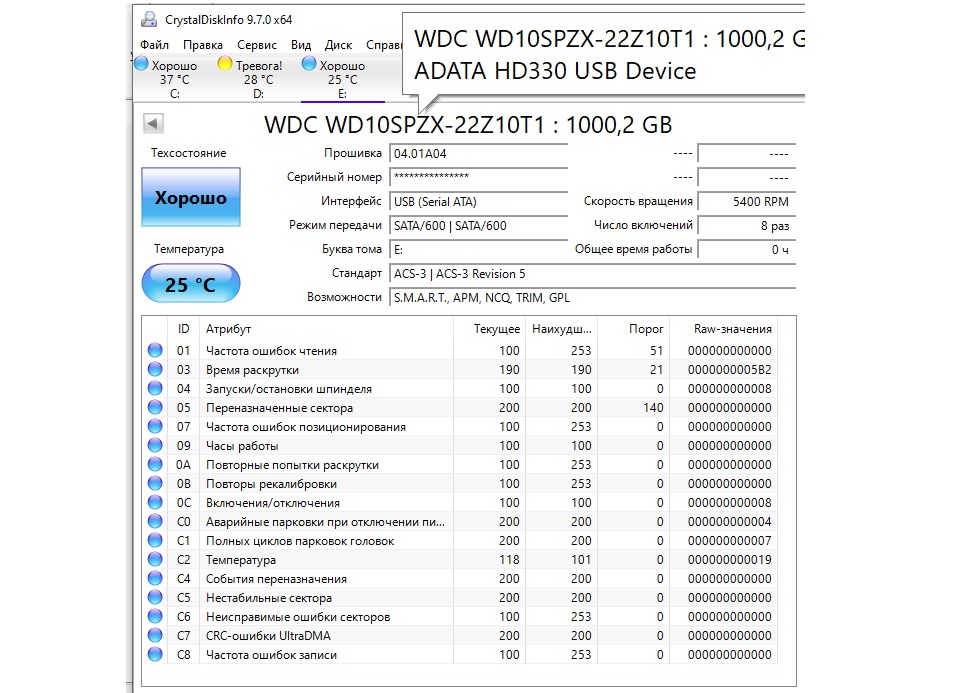Click status icon of attribute C2 row

[x=155, y=559]
